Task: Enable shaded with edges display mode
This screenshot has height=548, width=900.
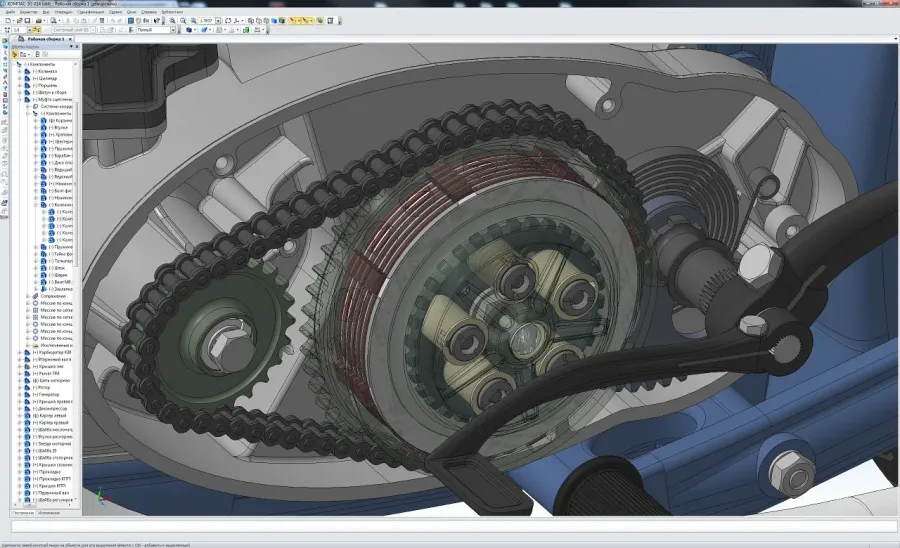Action: 282,21
